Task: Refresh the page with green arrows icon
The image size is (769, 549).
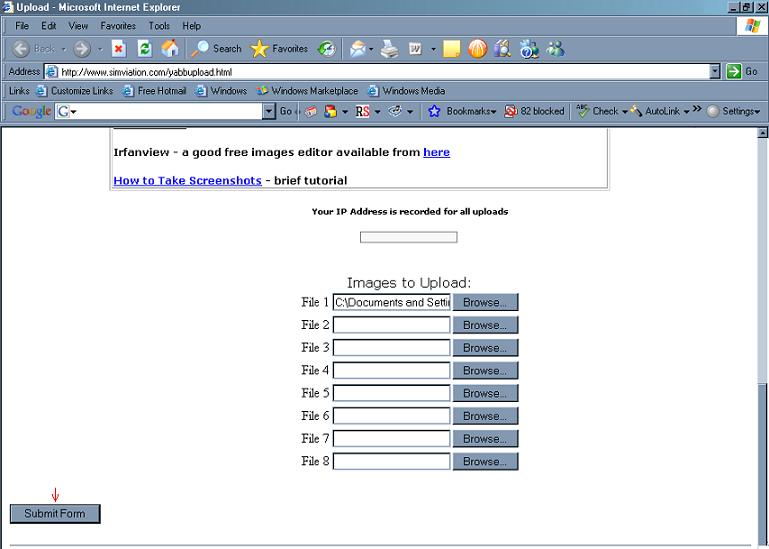Action: [144, 49]
